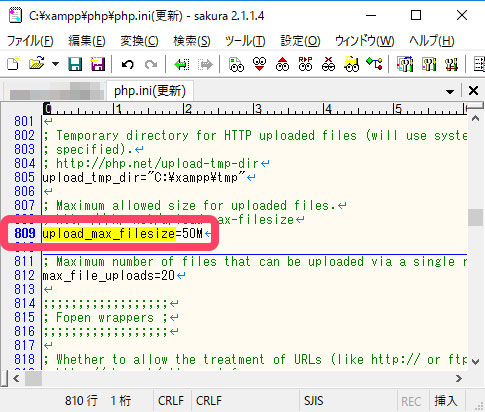Click the 'Maximum number of files' comment line
The image size is (485, 412).
255,262
